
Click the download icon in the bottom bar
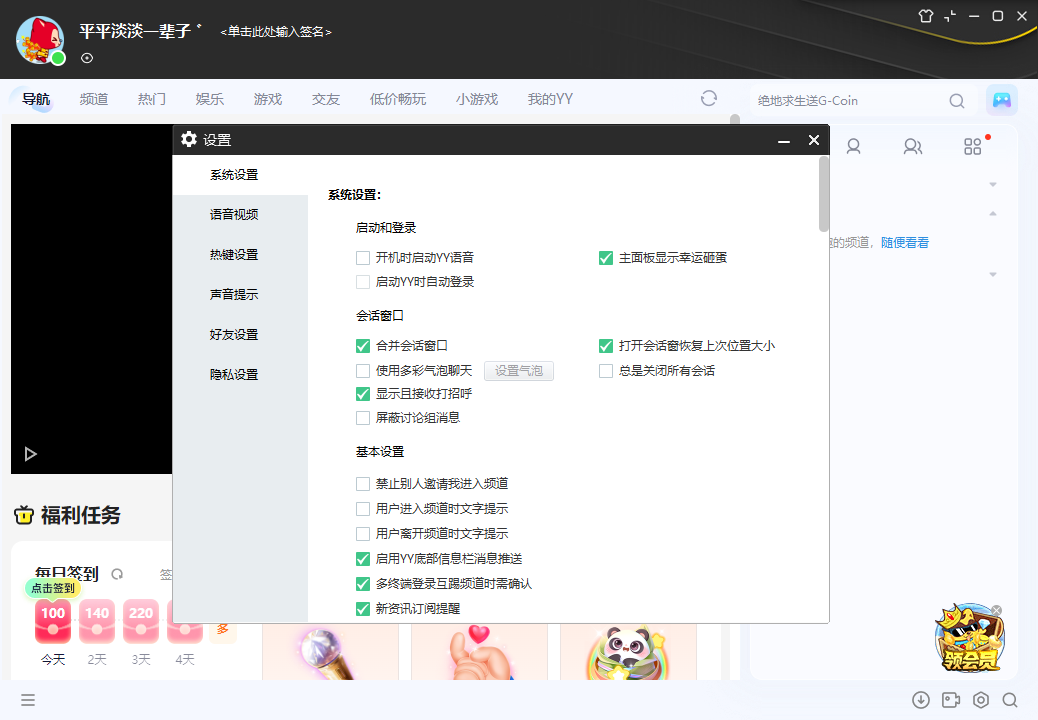(921, 700)
